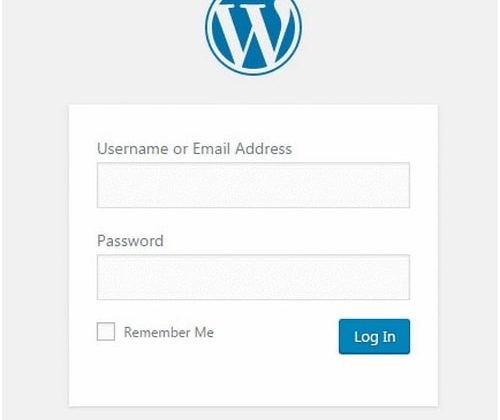This screenshot has width=500, height=420.
Task: Tick the Remember Me checkbox
Action: (x=106, y=331)
